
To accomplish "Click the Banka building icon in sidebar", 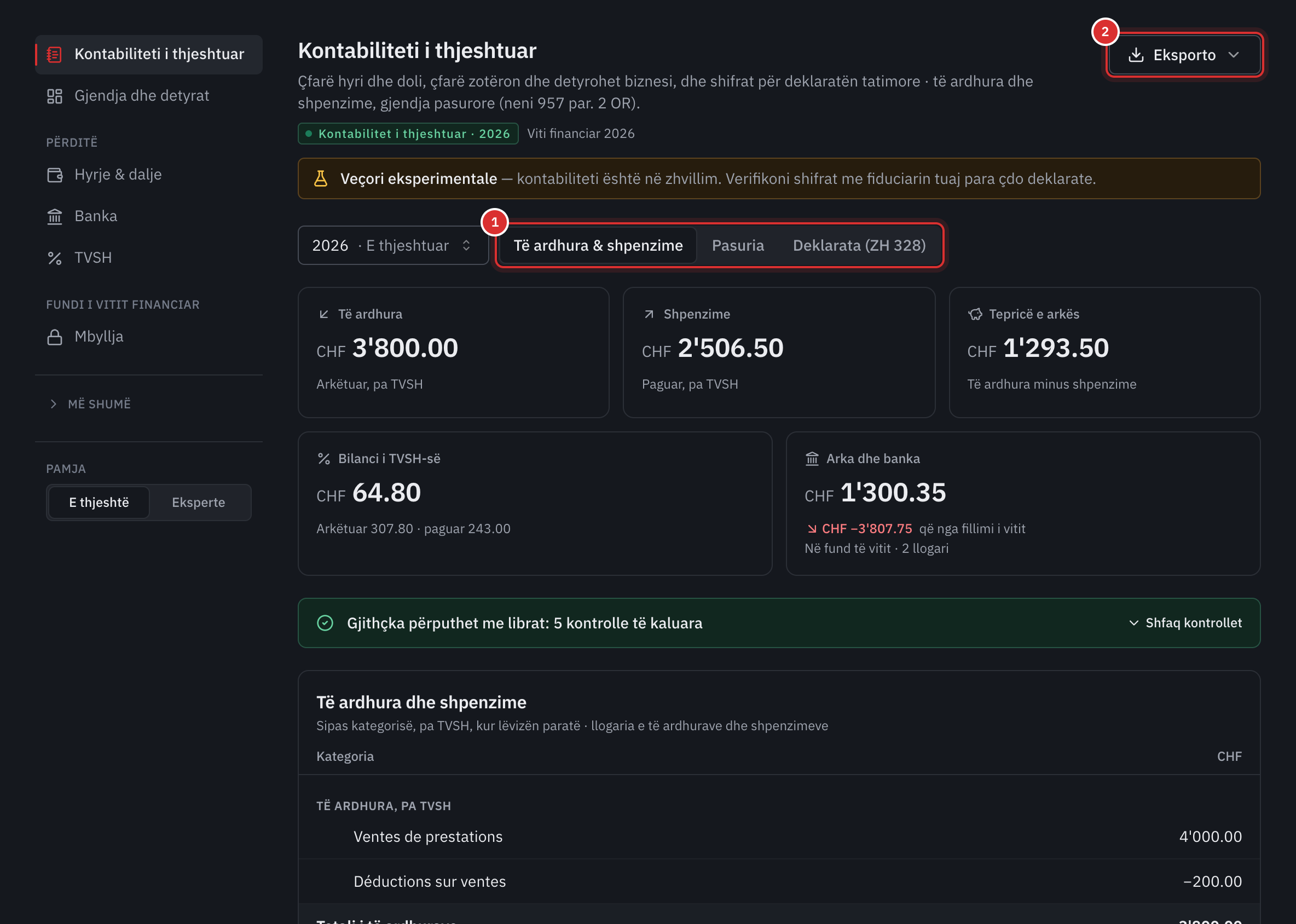I will [x=54, y=216].
